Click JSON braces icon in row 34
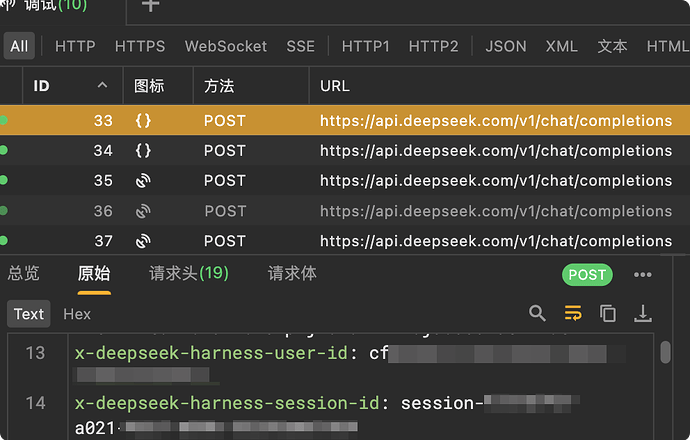This screenshot has width=690, height=440. pos(143,150)
